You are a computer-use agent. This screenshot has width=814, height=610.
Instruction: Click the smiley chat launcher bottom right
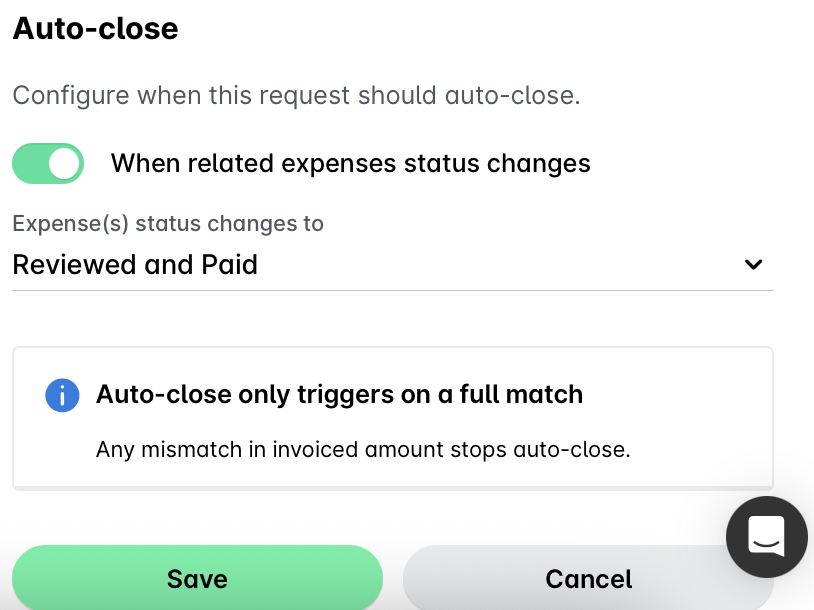tap(766, 537)
